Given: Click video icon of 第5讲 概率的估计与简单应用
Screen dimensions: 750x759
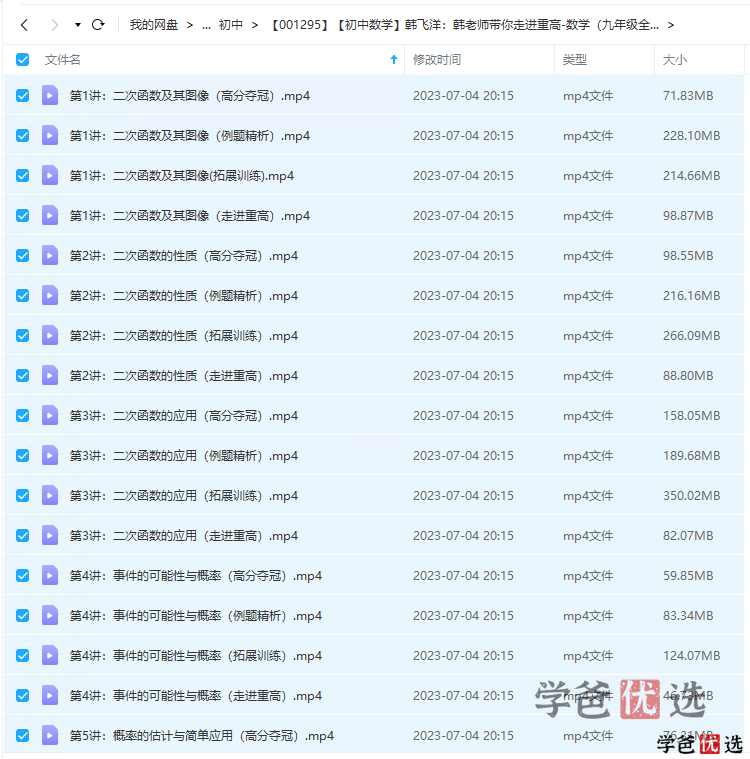Looking at the screenshot, I should pos(49,735).
